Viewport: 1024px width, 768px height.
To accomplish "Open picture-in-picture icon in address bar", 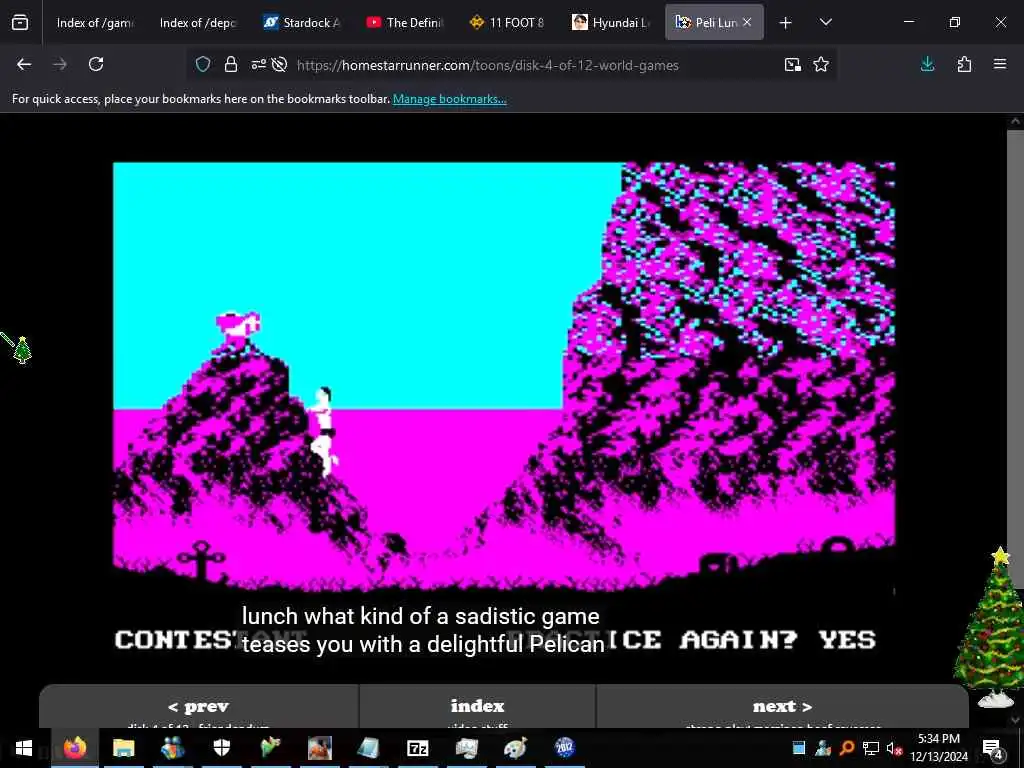I will (793, 64).
